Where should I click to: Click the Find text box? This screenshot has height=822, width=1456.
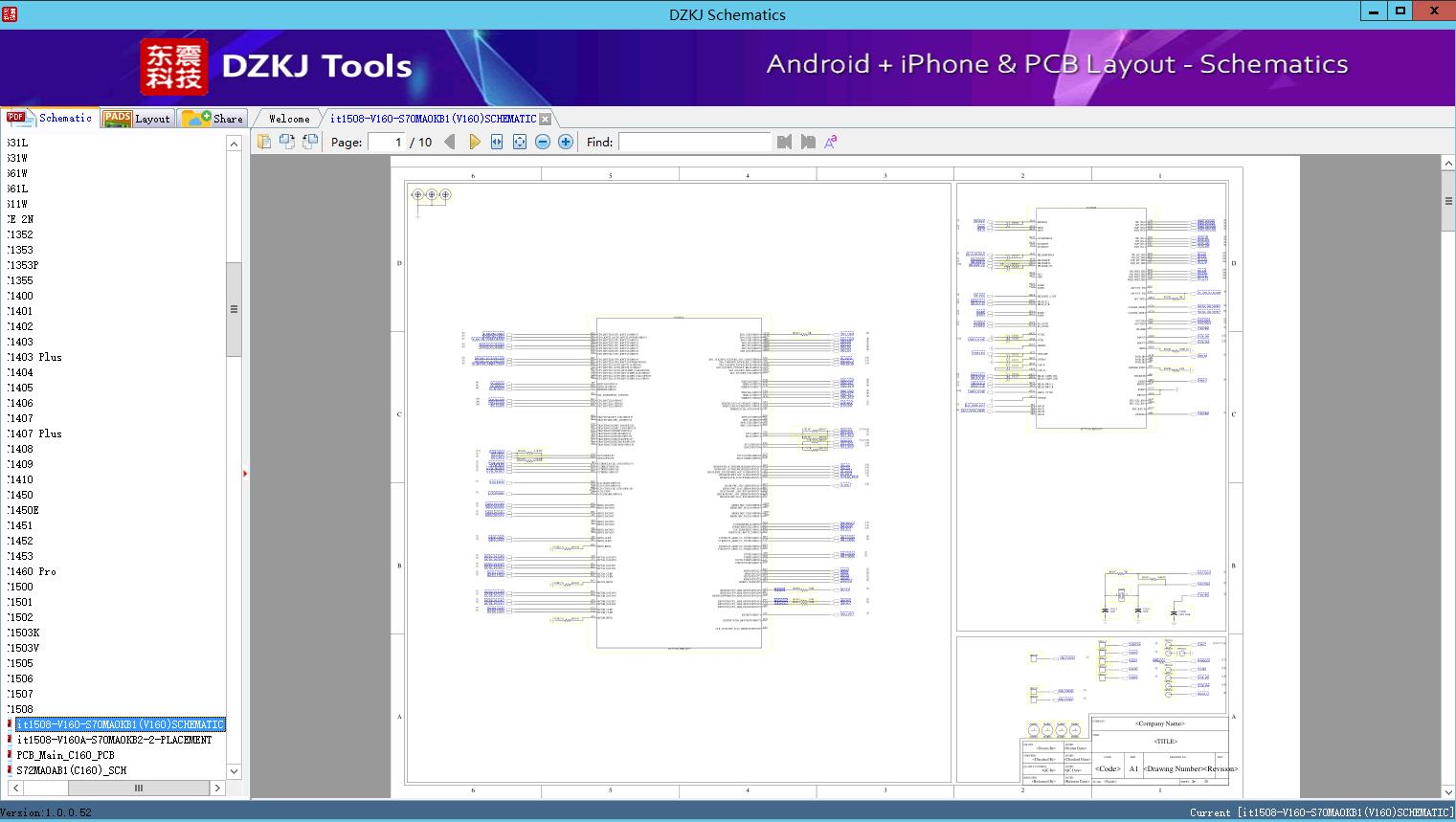[694, 142]
